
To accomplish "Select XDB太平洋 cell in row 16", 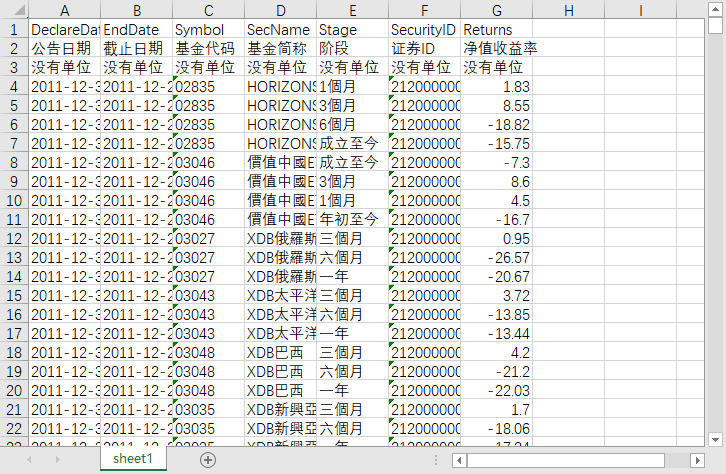I will click(281, 314).
